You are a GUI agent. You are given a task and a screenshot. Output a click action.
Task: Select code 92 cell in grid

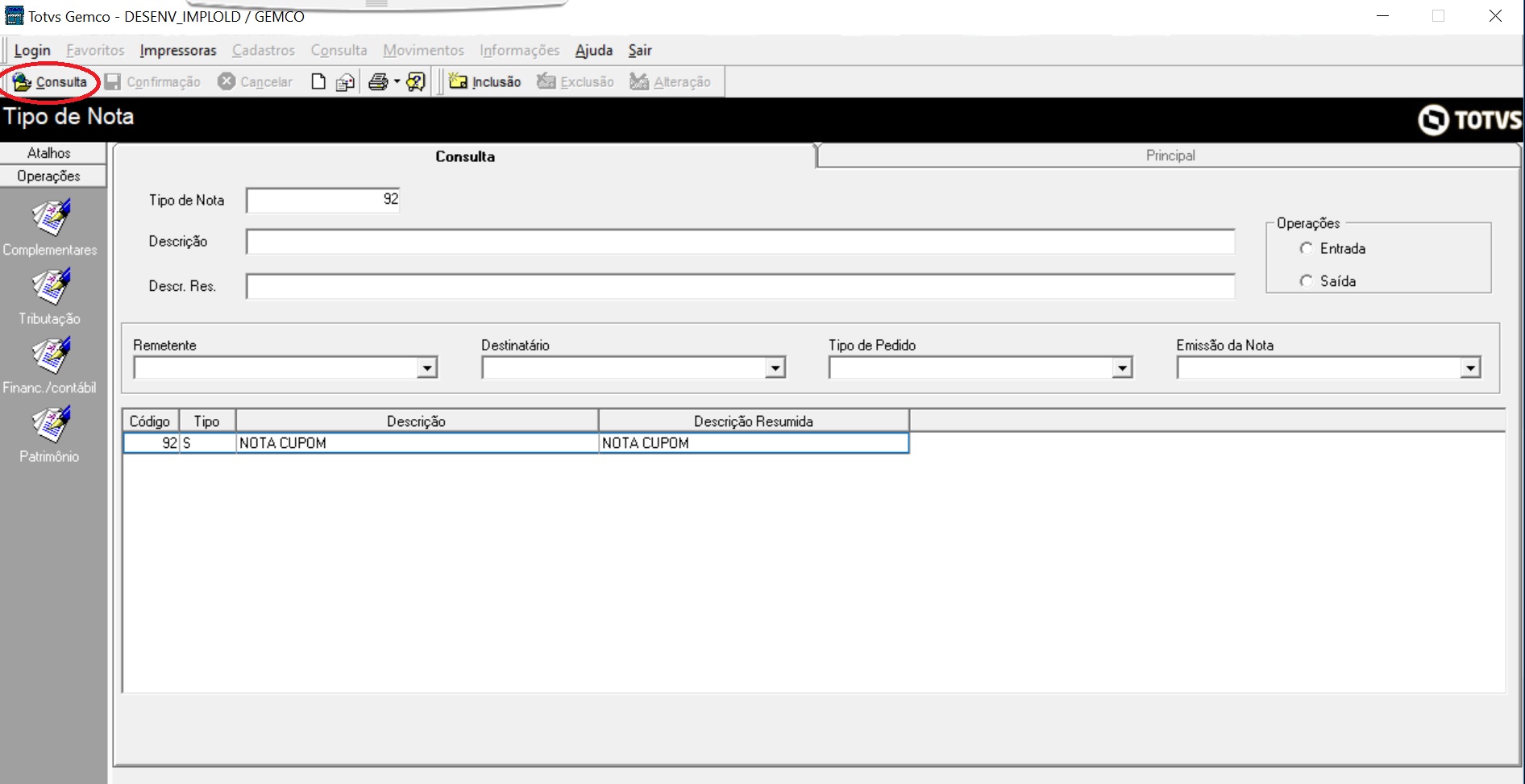pyautogui.click(x=152, y=443)
